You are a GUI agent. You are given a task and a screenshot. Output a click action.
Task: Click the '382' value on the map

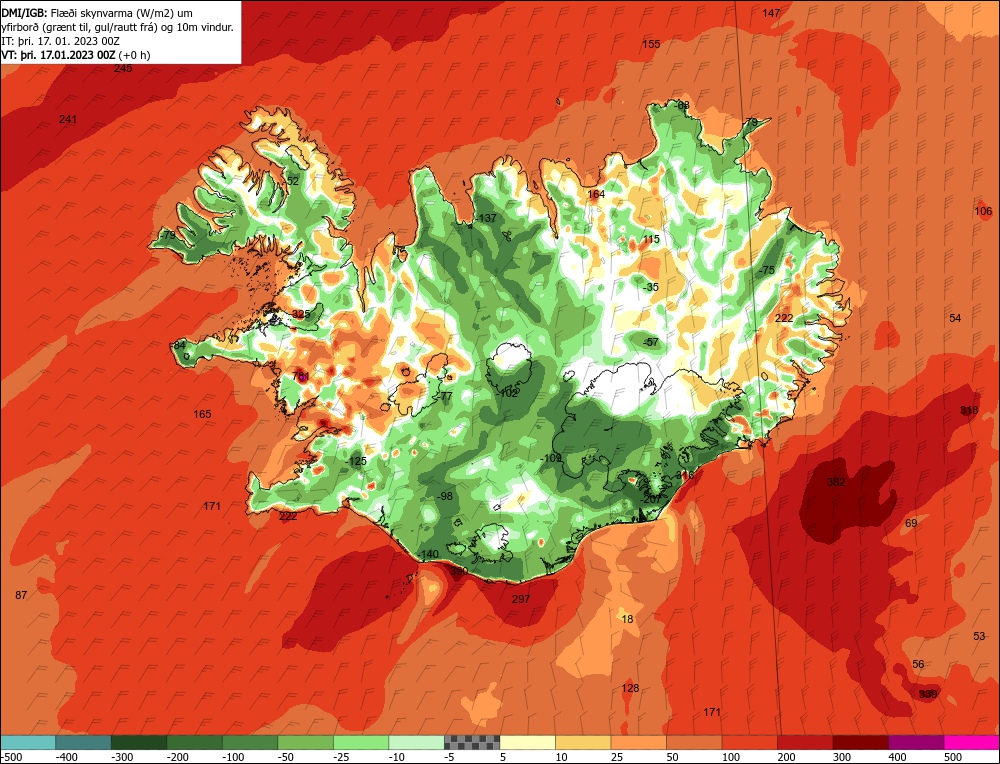(x=836, y=482)
